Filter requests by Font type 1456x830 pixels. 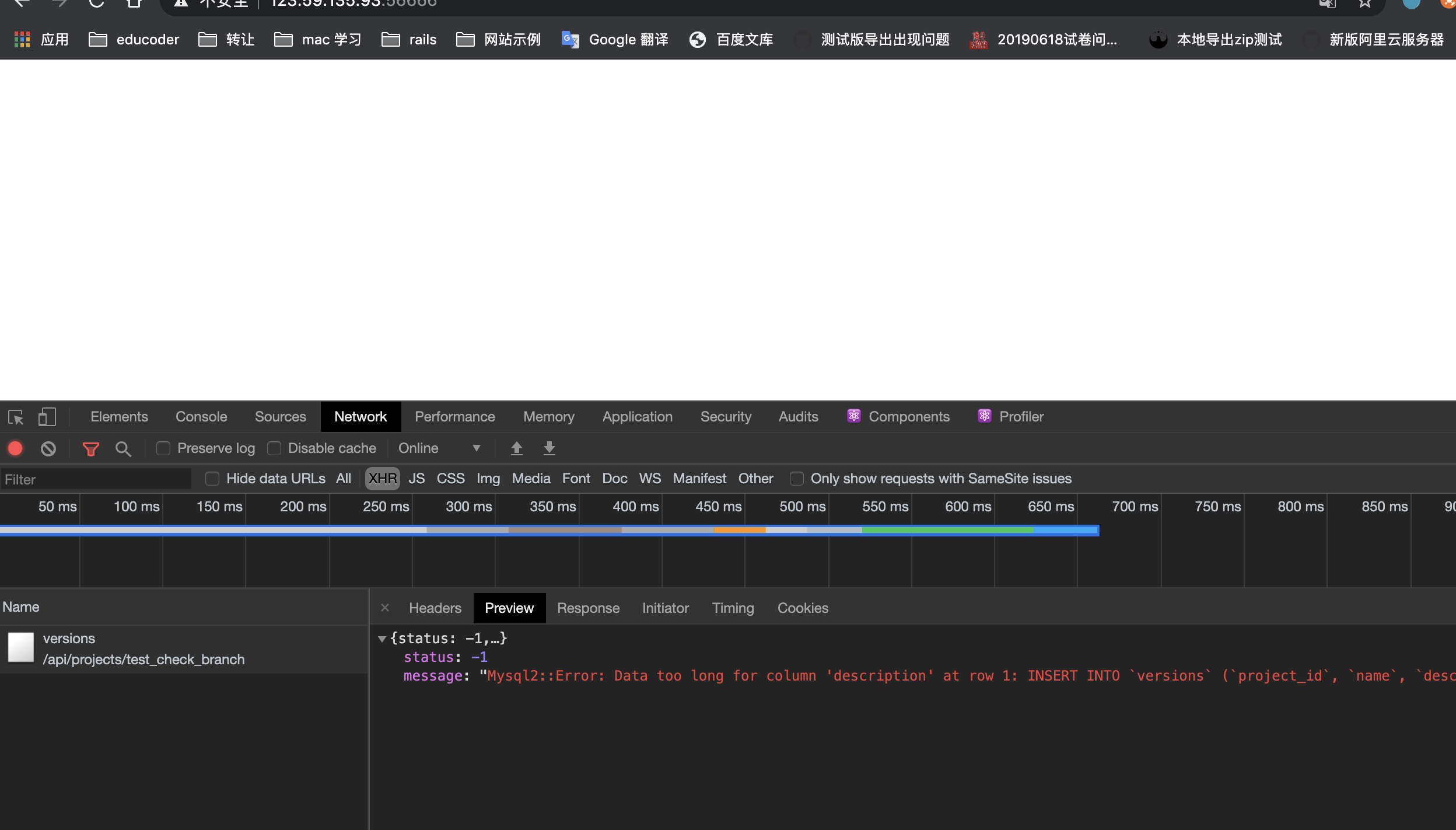(576, 479)
